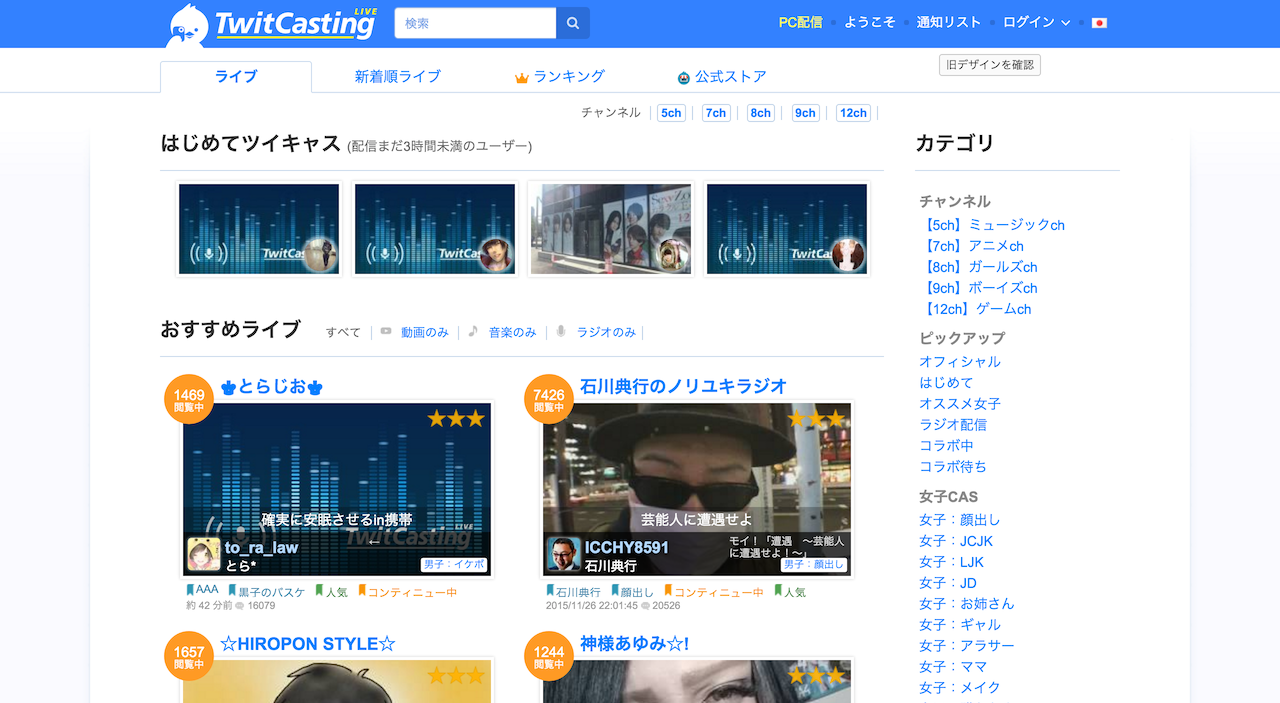Open the first はじめてツイキャス thumbnail
Image resolution: width=1280 pixels, height=703 pixels.
pyautogui.click(x=259, y=229)
